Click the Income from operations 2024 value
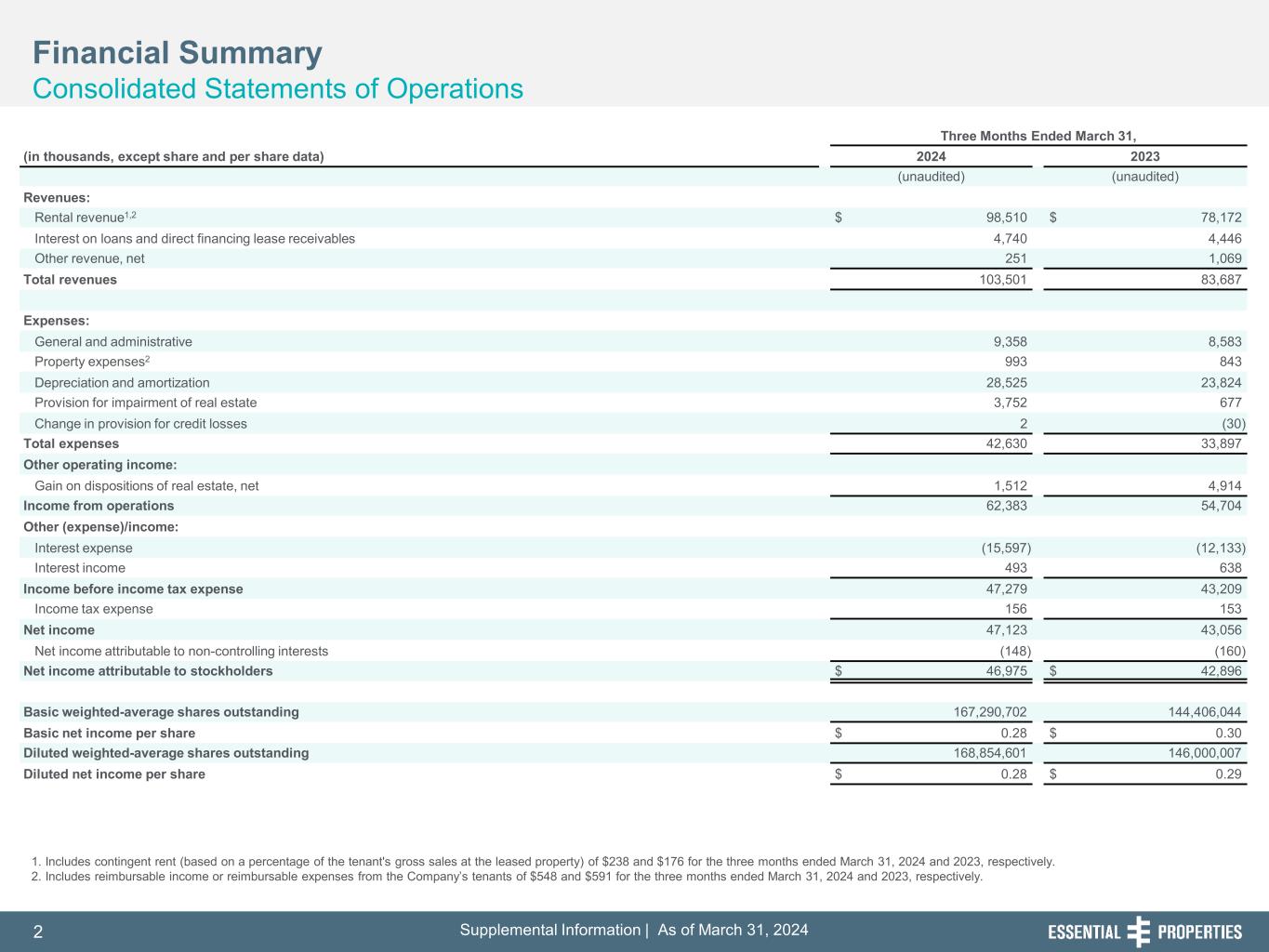1269x952 pixels. pos(1002,507)
